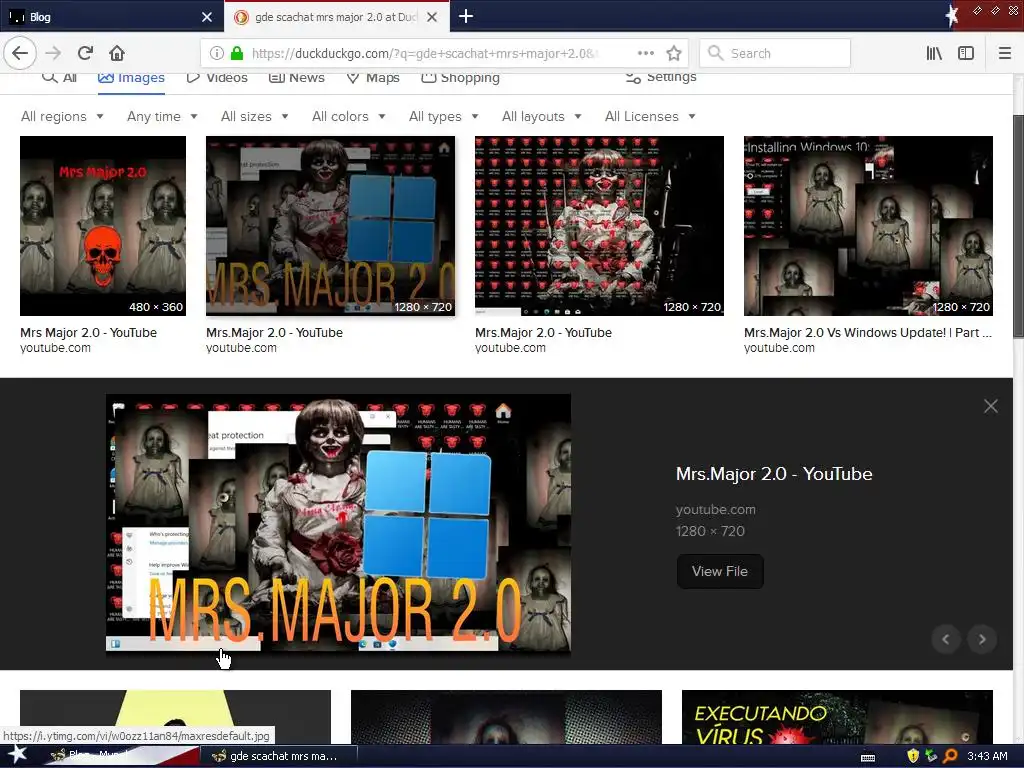Click the vertical page scrollbar

pos(1018,226)
